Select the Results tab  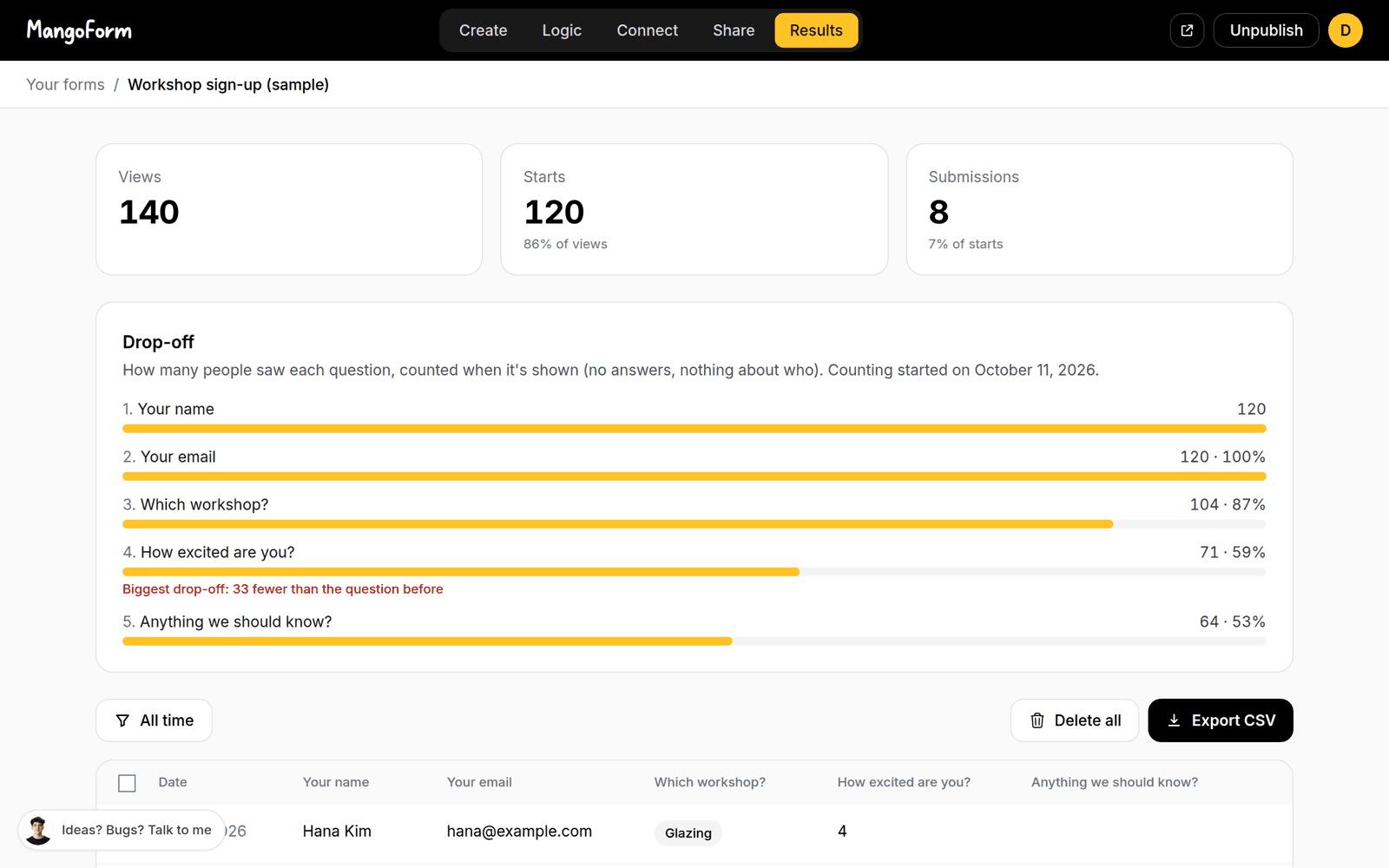[816, 30]
